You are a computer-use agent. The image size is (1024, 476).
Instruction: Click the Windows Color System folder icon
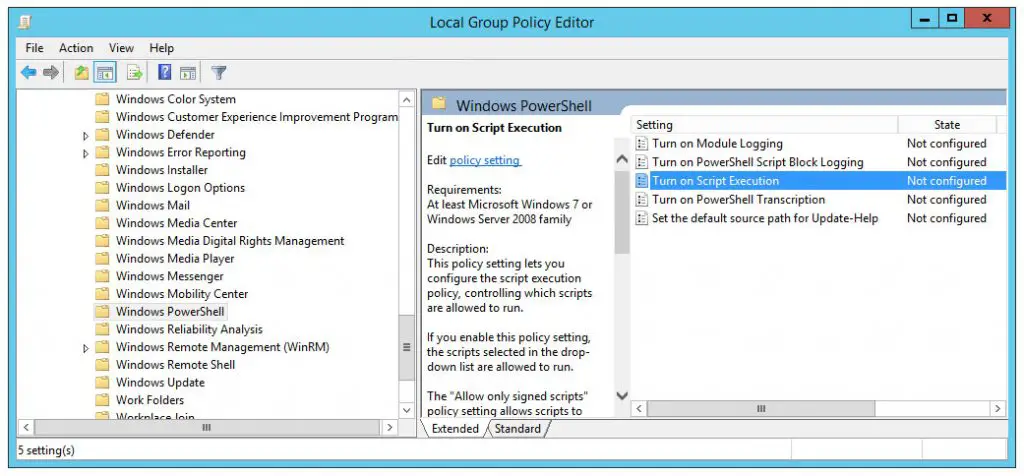pos(102,99)
